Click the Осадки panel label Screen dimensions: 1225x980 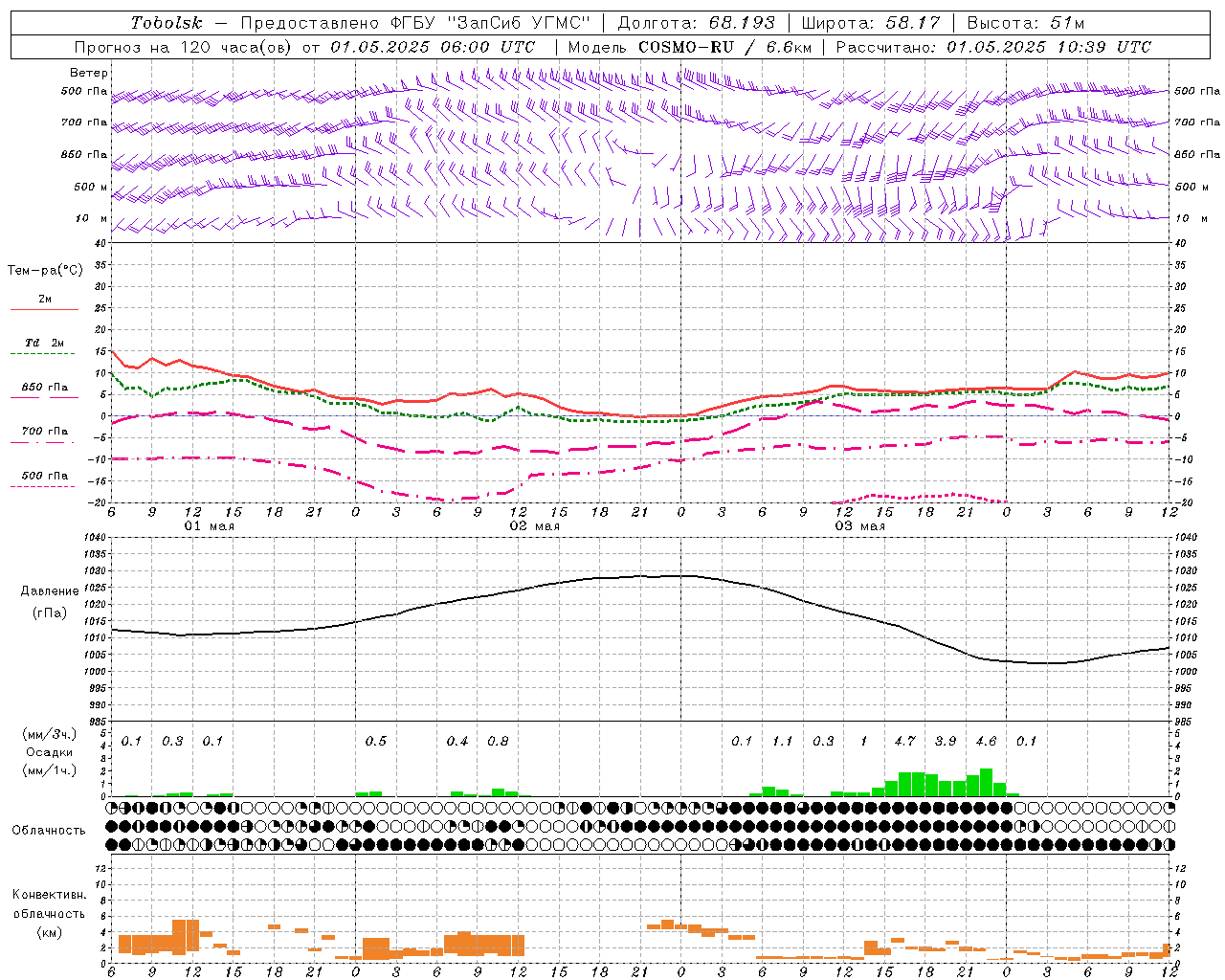[49, 752]
